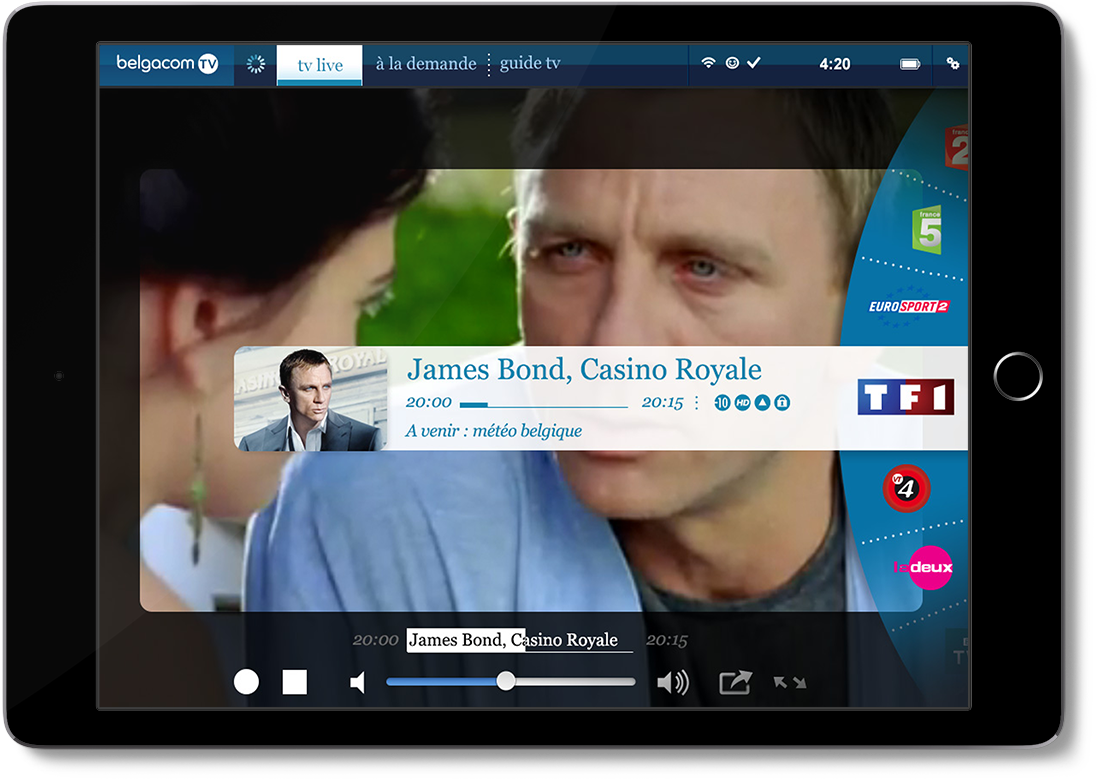1097x779 pixels.
Task: Toggle fullscreen using the diagonal arrows icon
Action: click(x=790, y=682)
